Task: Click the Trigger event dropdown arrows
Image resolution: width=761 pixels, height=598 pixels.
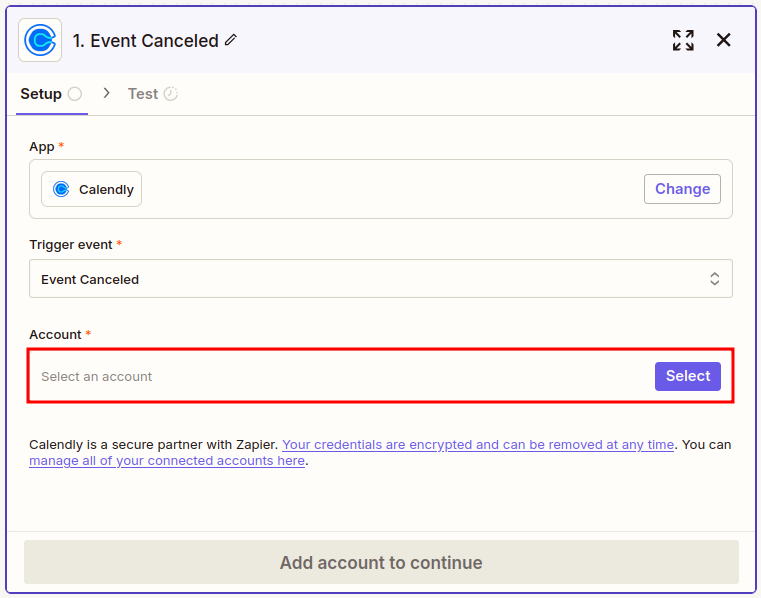Action: pyautogui.click(x=714, y=279)
